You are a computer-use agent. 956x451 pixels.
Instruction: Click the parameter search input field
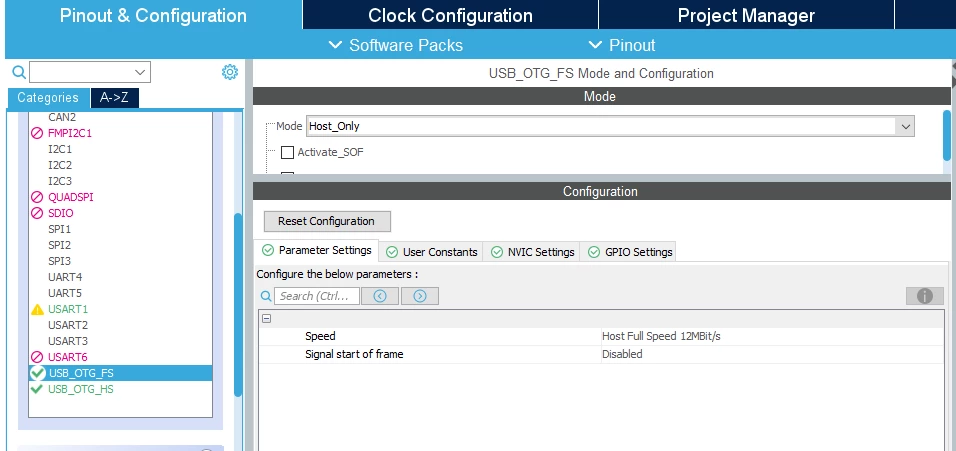(316, 296)
